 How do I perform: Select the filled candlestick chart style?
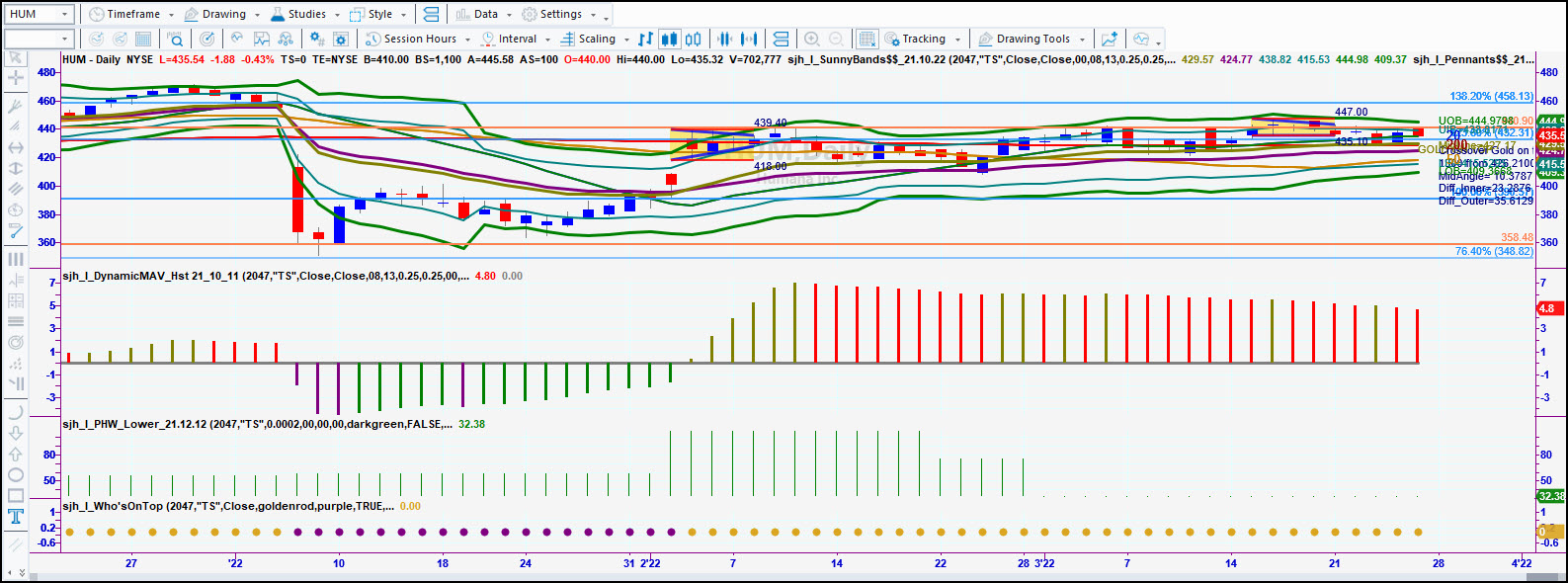[669, 39]
